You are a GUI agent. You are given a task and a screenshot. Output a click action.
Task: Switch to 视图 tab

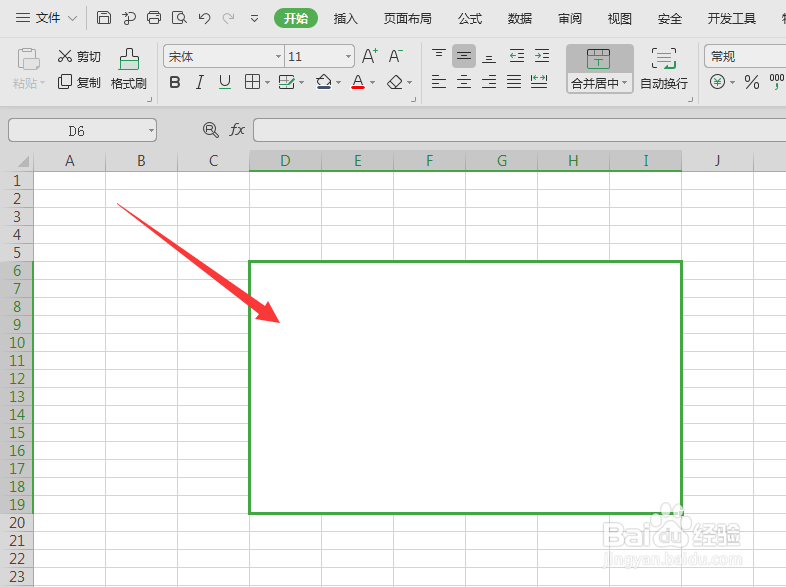point(620,19)
